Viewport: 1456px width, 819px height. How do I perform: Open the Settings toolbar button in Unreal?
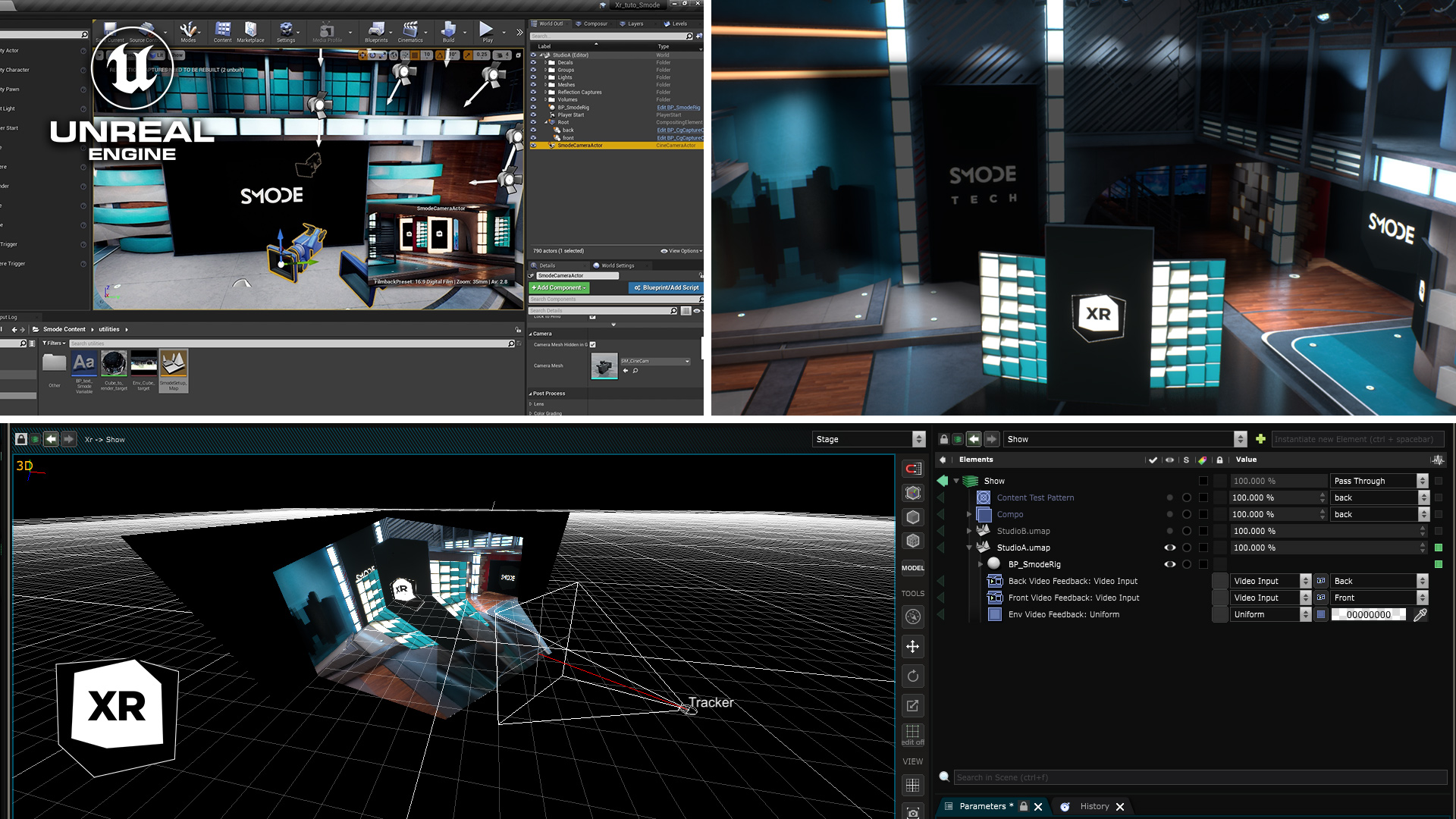(x=286, y=32)
